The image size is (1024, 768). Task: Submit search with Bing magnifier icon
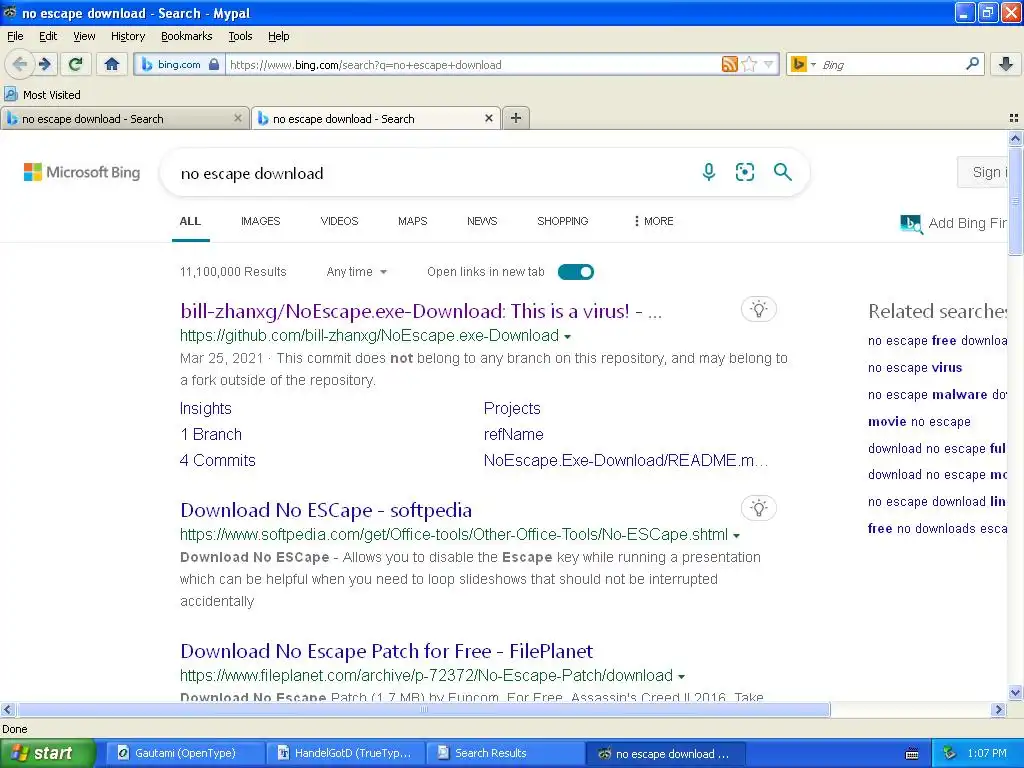[x=782, y=172]
